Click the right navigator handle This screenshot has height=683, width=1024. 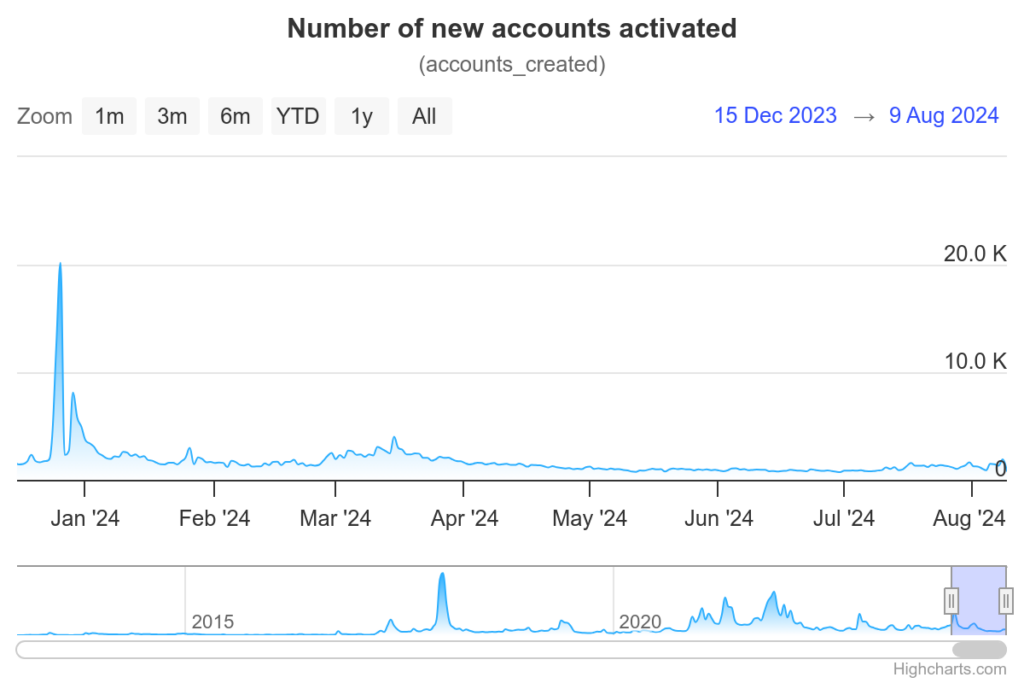[x=1006, y=601]
